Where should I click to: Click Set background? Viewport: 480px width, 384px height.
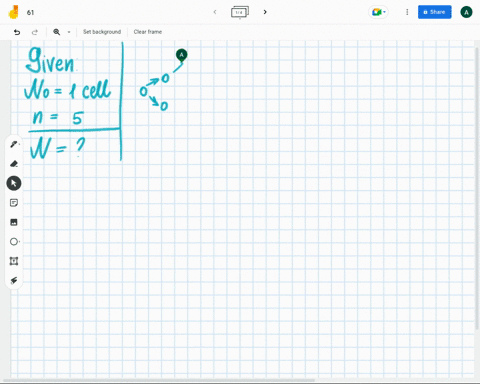(x=102, y=32)
